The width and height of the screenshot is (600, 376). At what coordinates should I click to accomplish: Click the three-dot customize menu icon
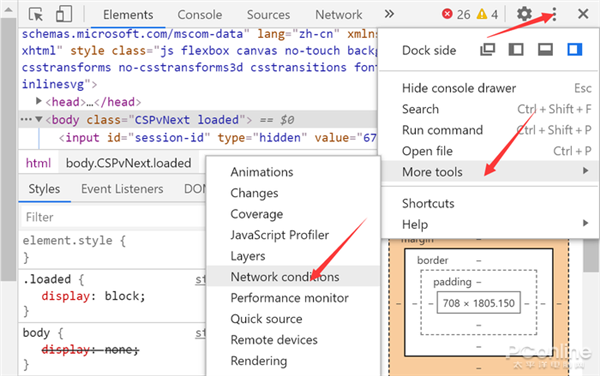click(x=554, y=15)
